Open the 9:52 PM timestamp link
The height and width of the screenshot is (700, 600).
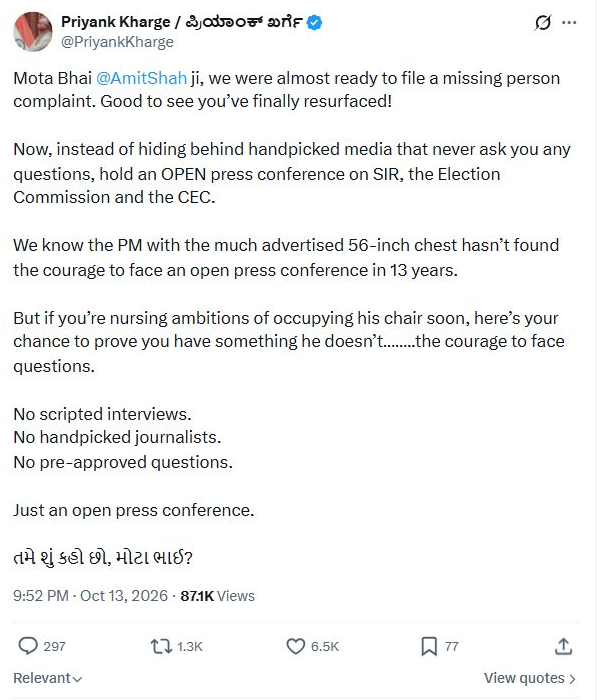click(x=41, y=596)
